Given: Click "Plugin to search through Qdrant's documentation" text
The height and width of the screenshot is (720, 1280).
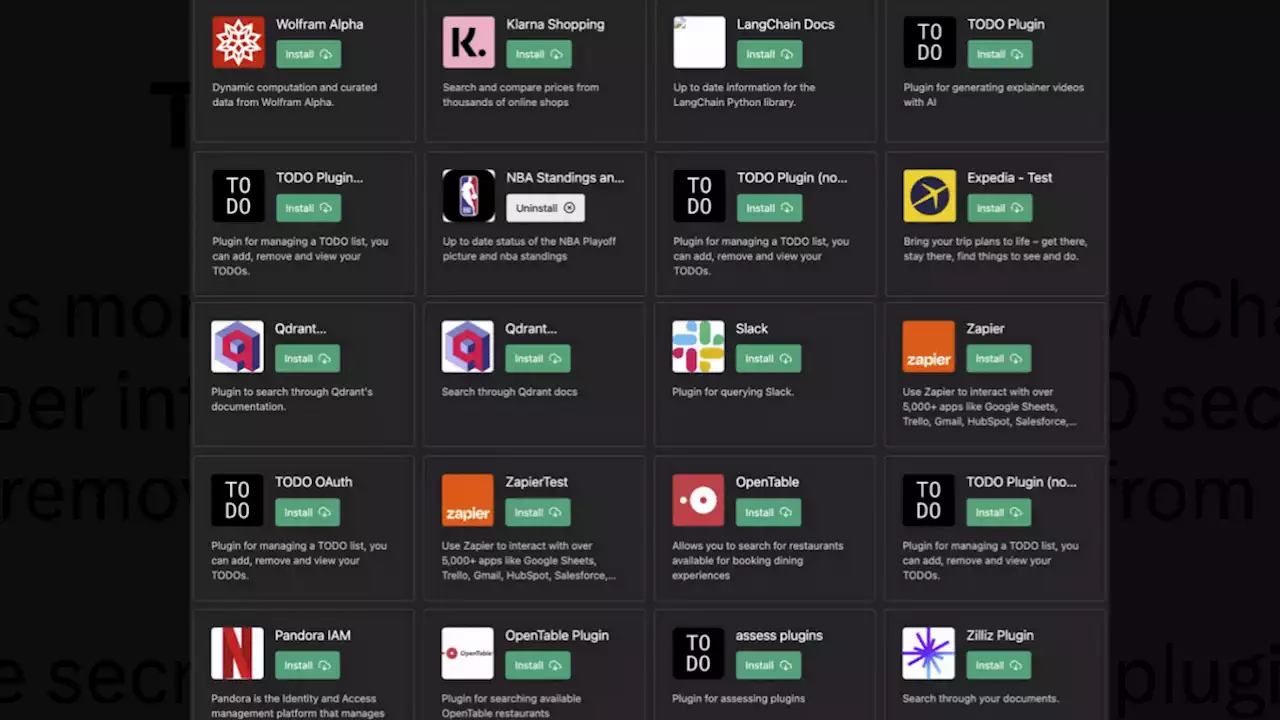Looking at the screenshot, I should click(292, 399).
